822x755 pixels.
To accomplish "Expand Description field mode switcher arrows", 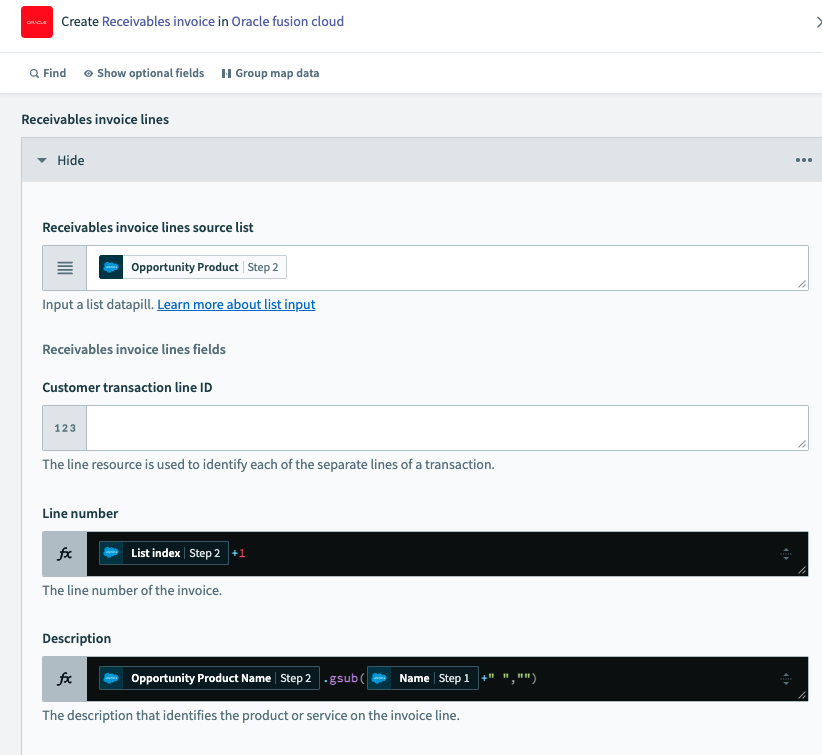I will pyautogui.click(x=786, y=679).
